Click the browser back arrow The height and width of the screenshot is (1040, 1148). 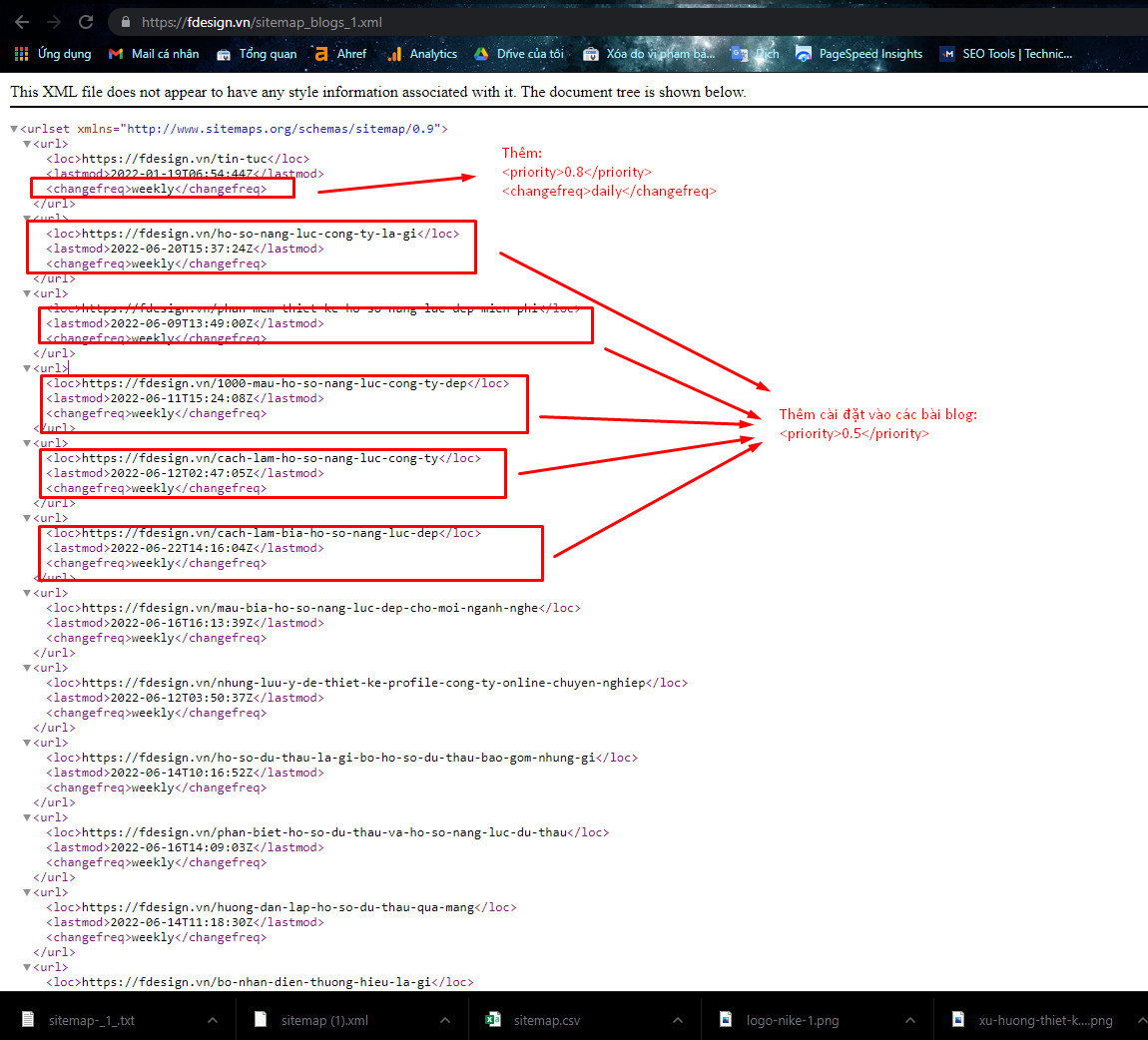click(22, 22)
